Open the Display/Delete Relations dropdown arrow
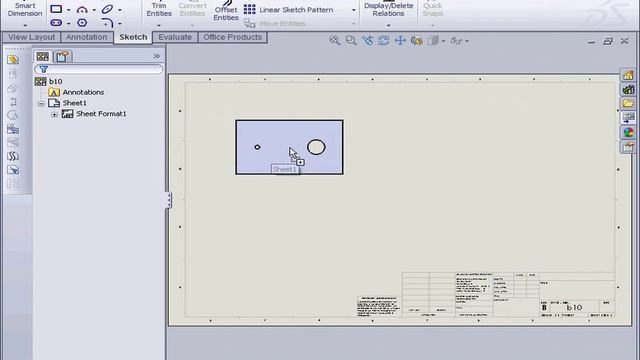 click(388, 25)
